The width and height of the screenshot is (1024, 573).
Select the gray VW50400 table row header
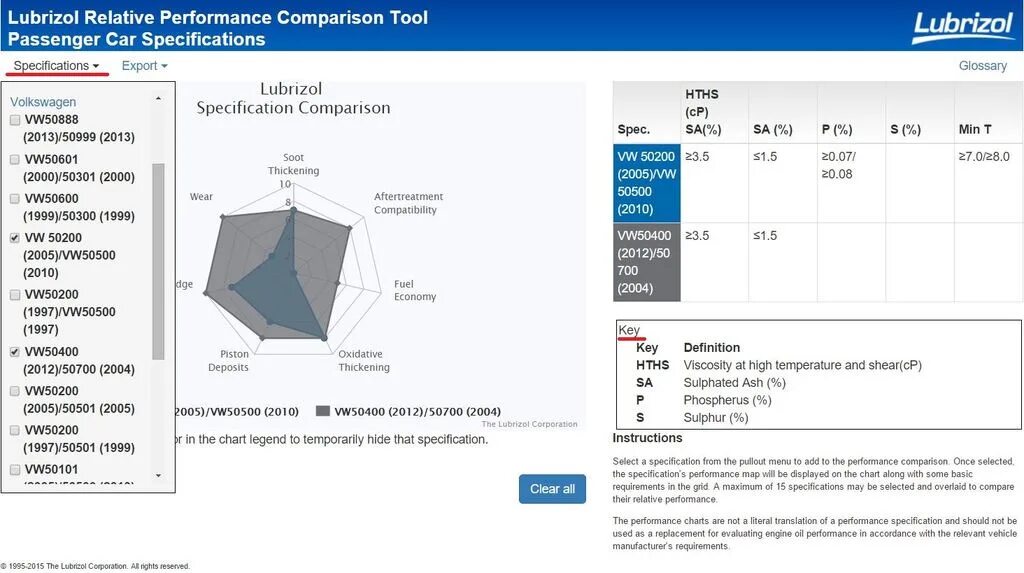[x=647, y=262]
